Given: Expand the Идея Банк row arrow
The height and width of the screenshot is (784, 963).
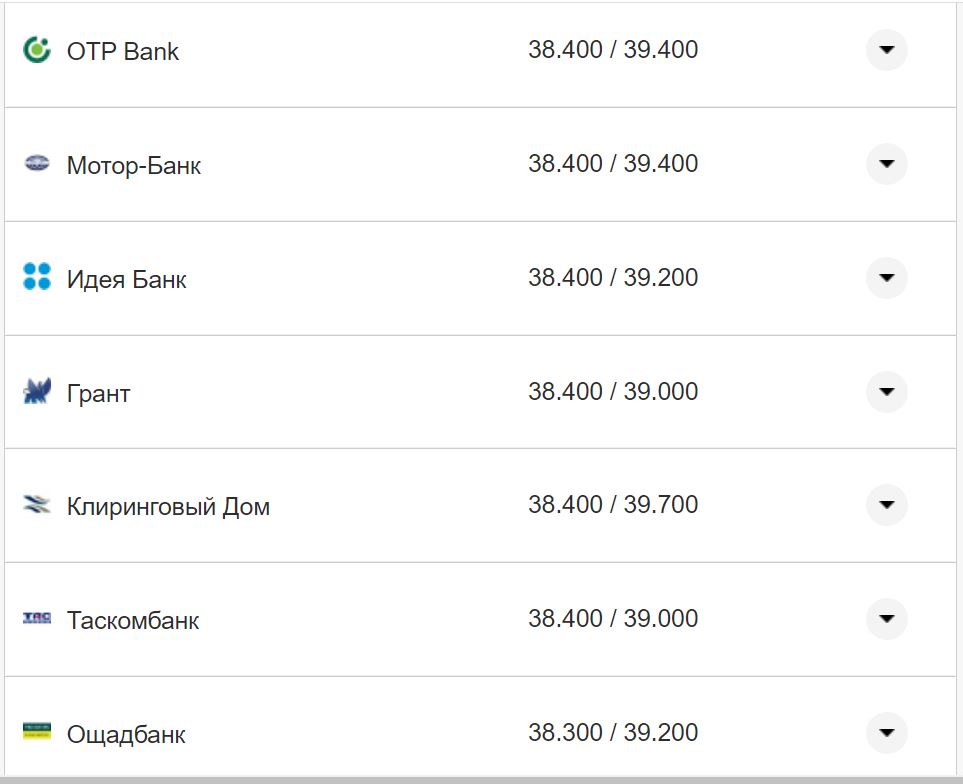Looking at the screenshot, I should (x=886, y=277).
